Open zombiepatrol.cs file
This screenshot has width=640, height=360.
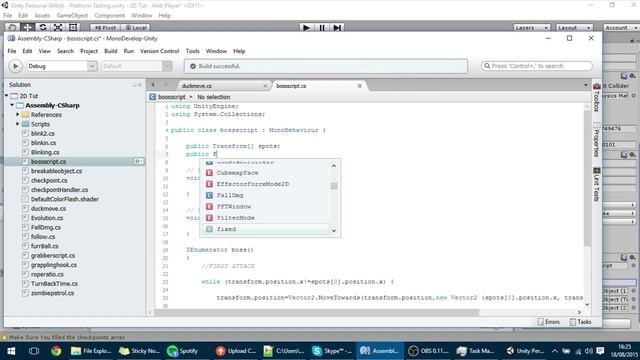(x=52, y=293)
